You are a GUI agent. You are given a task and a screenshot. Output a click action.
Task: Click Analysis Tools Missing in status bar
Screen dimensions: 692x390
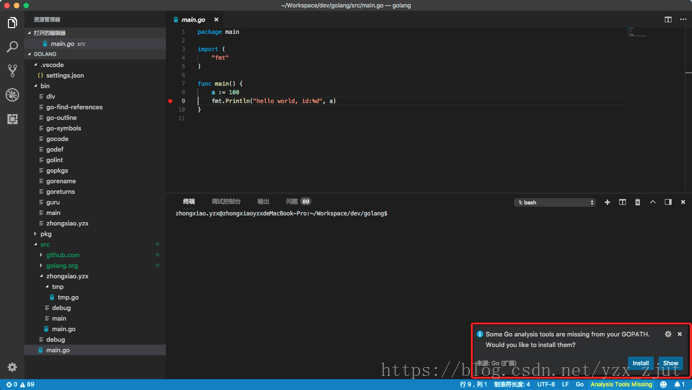coord(621,384)
